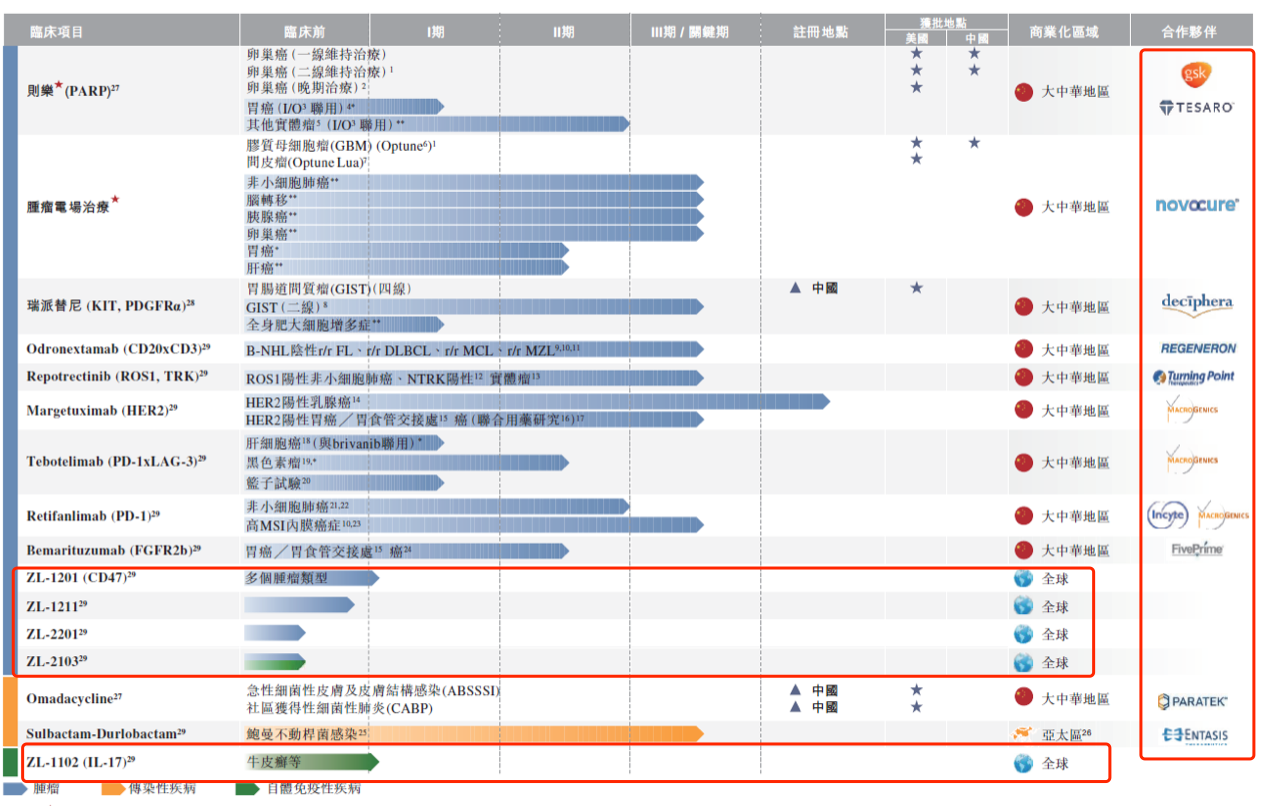Viewport: 1265px width, 806px height.
Task: Click the 膠質母細胞瘤 (GBM) (Optune) indication text
Action: 341,144
